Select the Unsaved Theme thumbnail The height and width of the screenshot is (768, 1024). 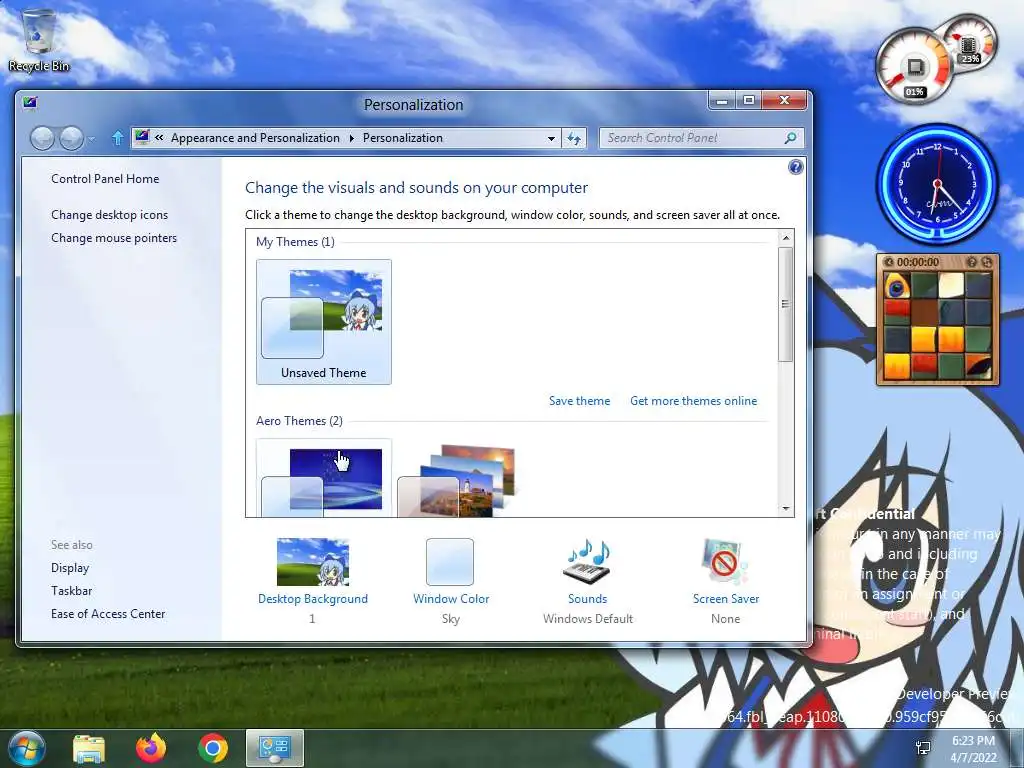(324, 321)
